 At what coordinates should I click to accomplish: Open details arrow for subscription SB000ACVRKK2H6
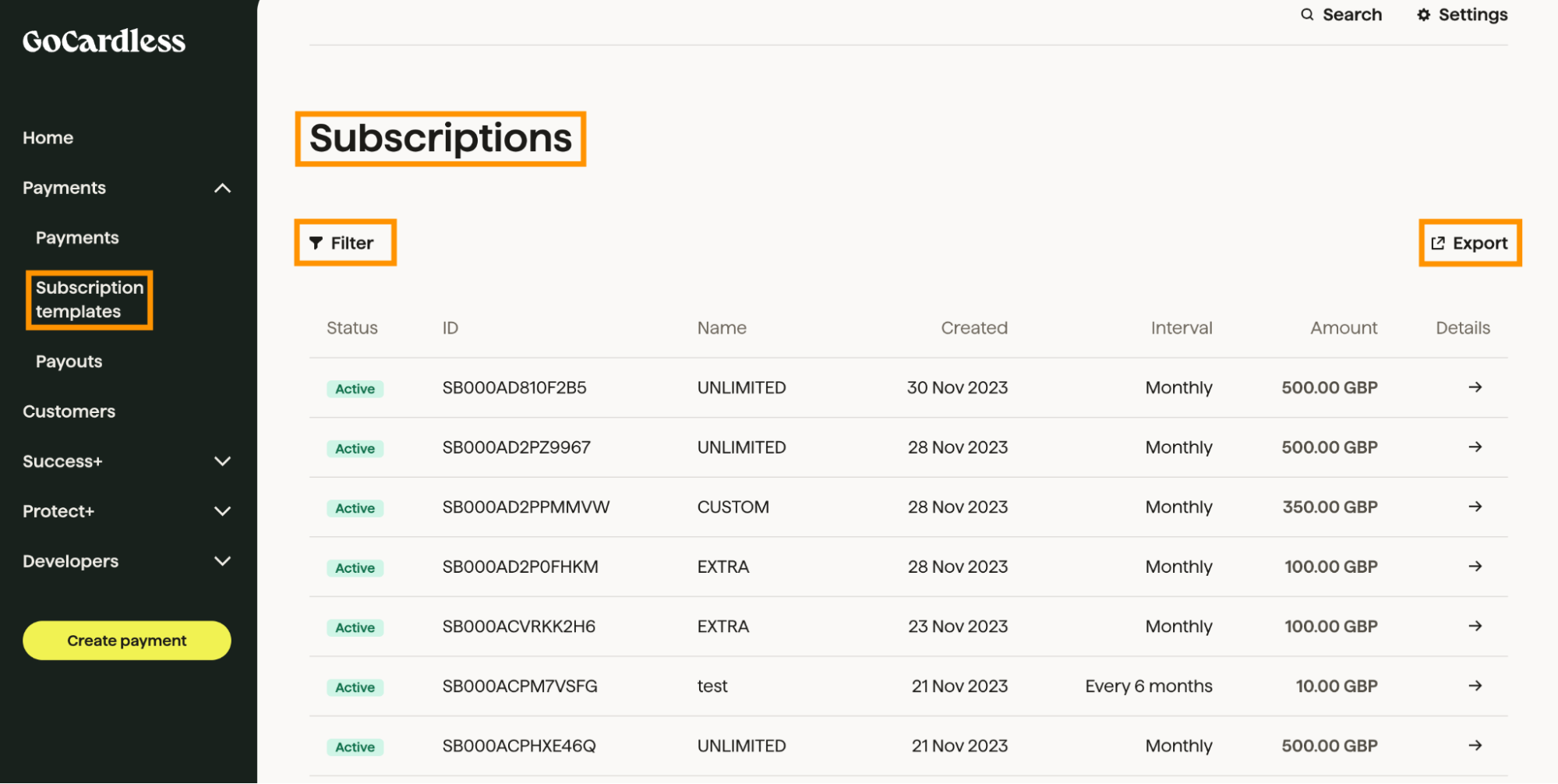(1475, 626)
